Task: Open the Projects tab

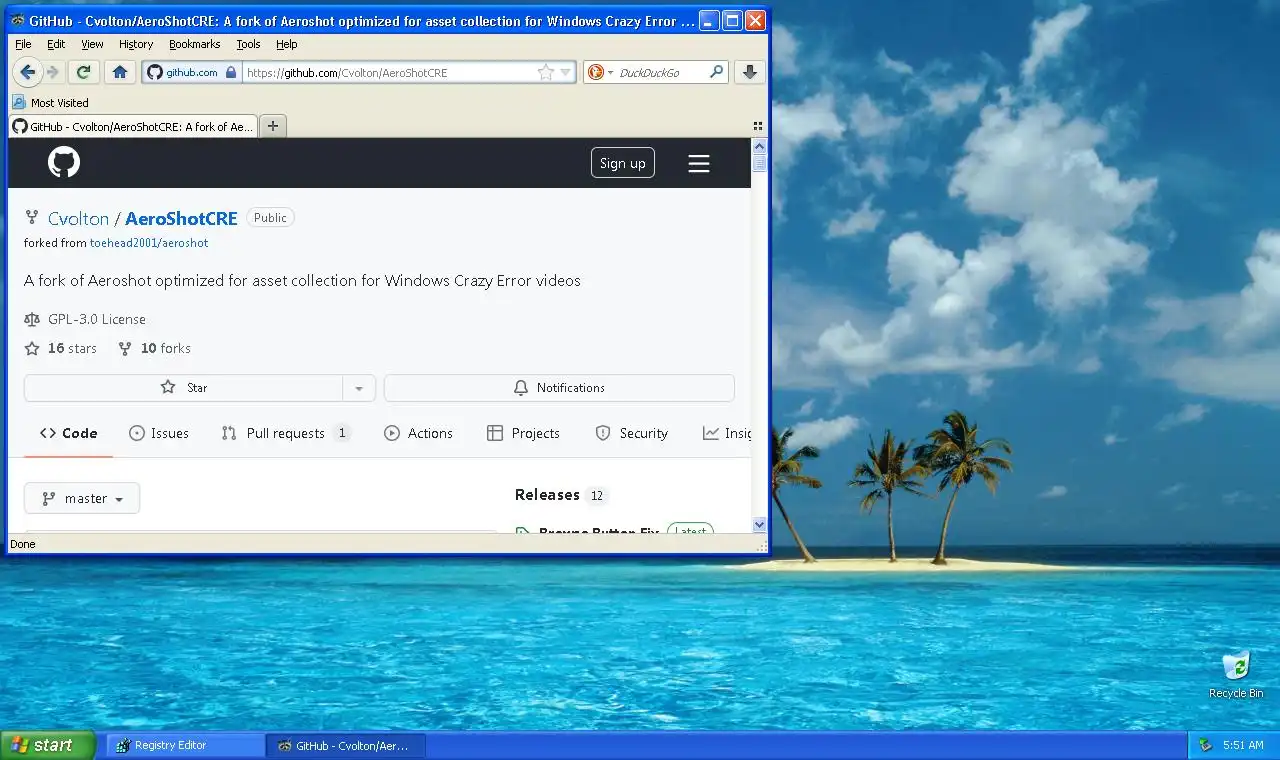Action: point(523,433)
